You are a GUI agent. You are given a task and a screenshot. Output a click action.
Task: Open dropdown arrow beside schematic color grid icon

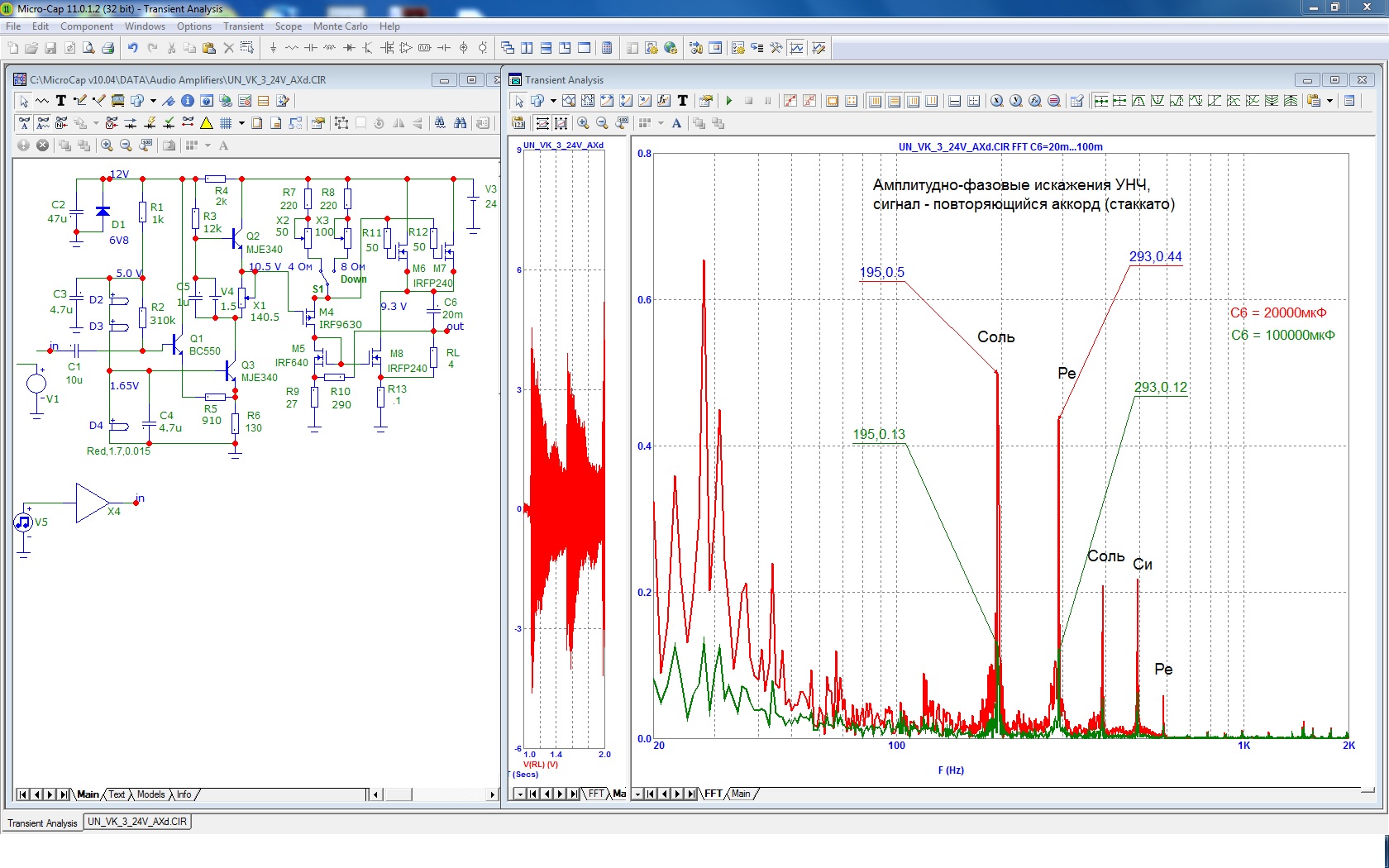(x=208, y=145)
